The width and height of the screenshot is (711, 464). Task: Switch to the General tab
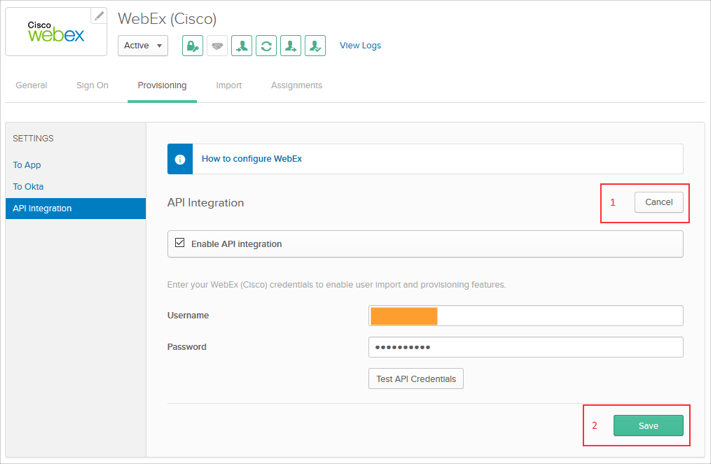pos(31,86)
